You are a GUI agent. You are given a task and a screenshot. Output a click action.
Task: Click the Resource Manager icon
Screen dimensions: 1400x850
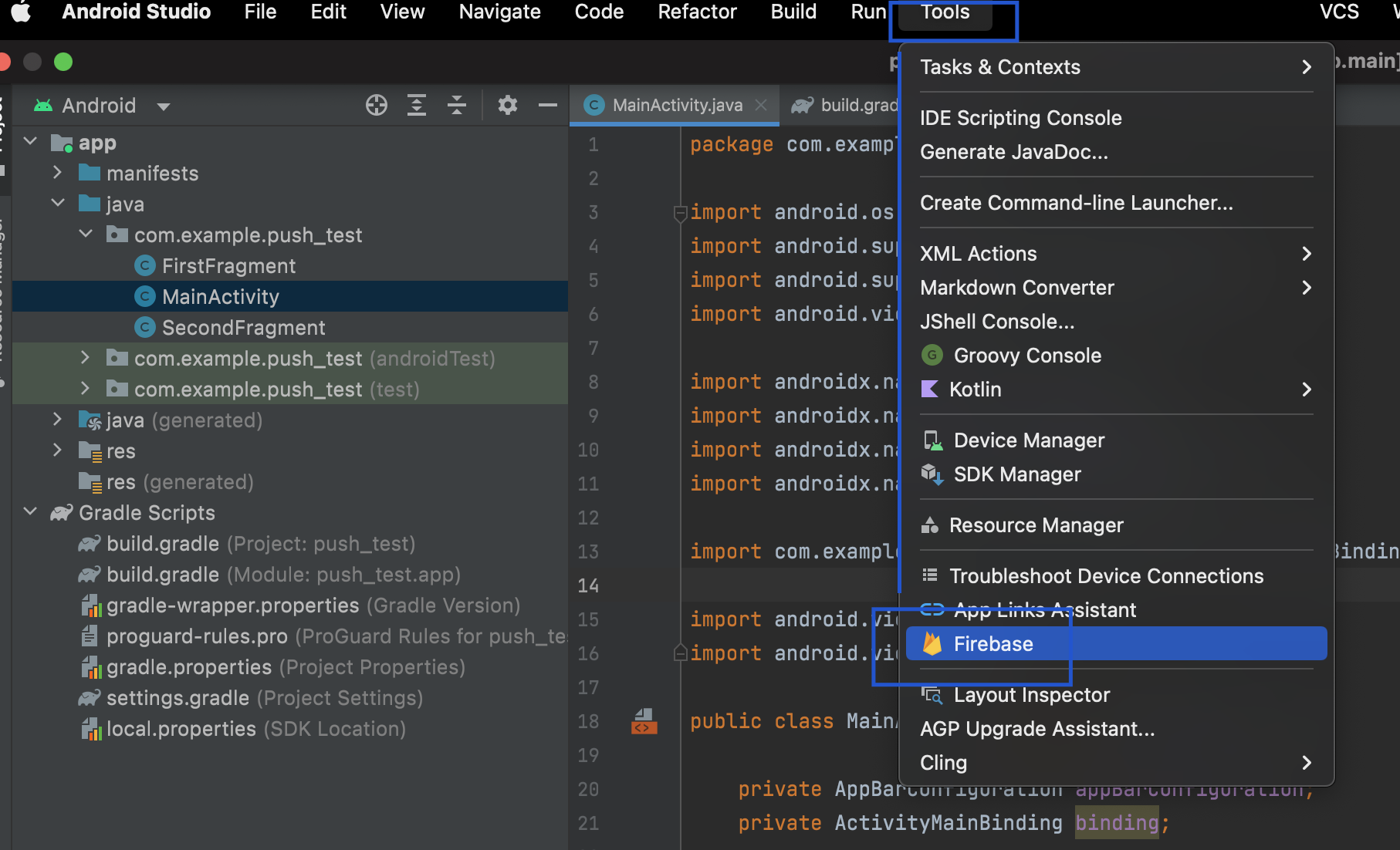pos(930,525)
